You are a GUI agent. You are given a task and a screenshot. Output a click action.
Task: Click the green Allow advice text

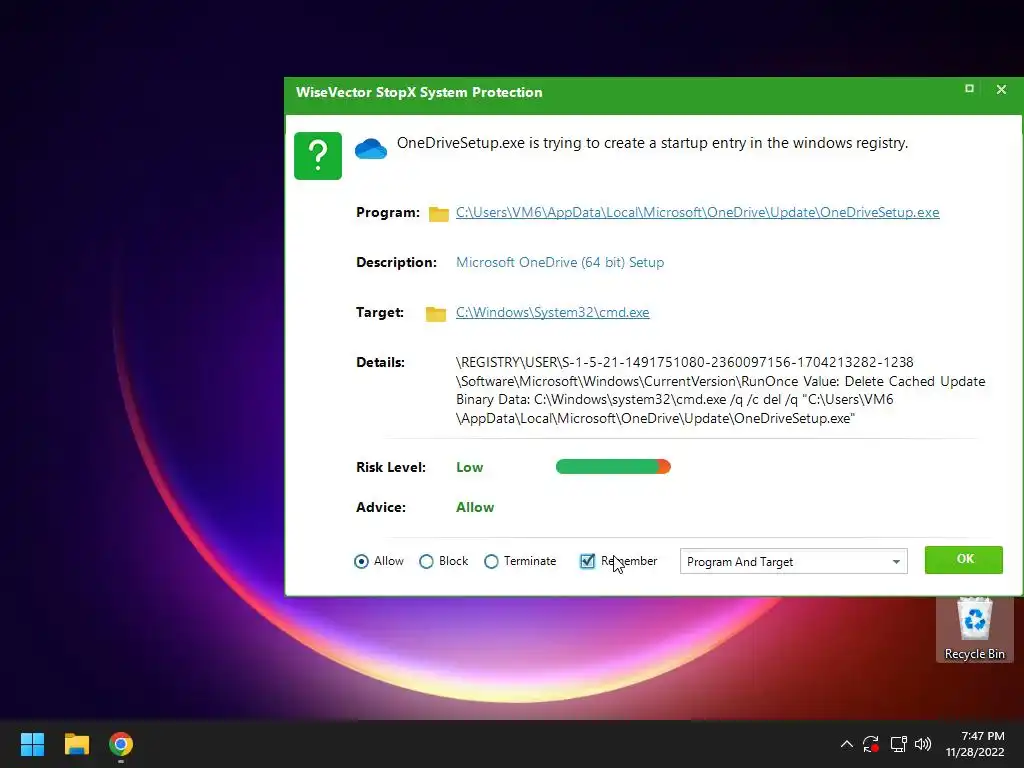click(475, 507)
